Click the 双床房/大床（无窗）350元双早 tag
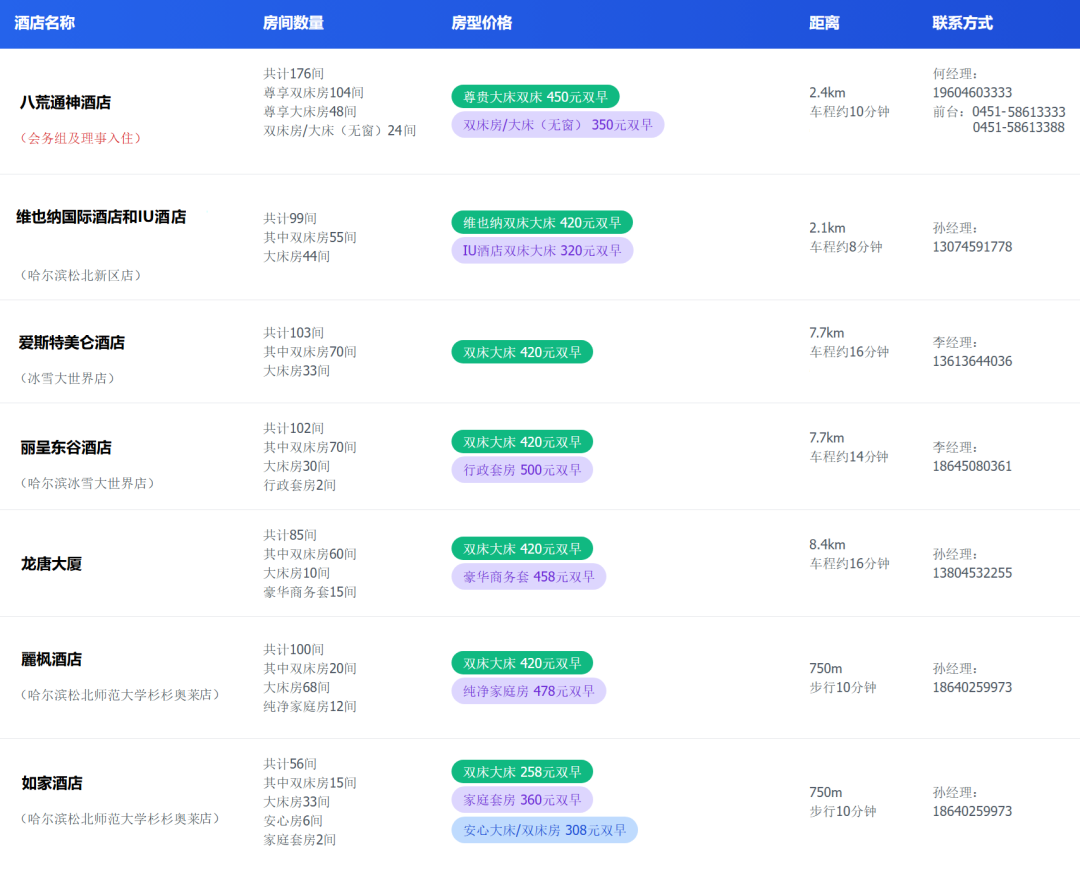Image resolution: width=1080 pixels, height=871 pixels. (557, 125)
